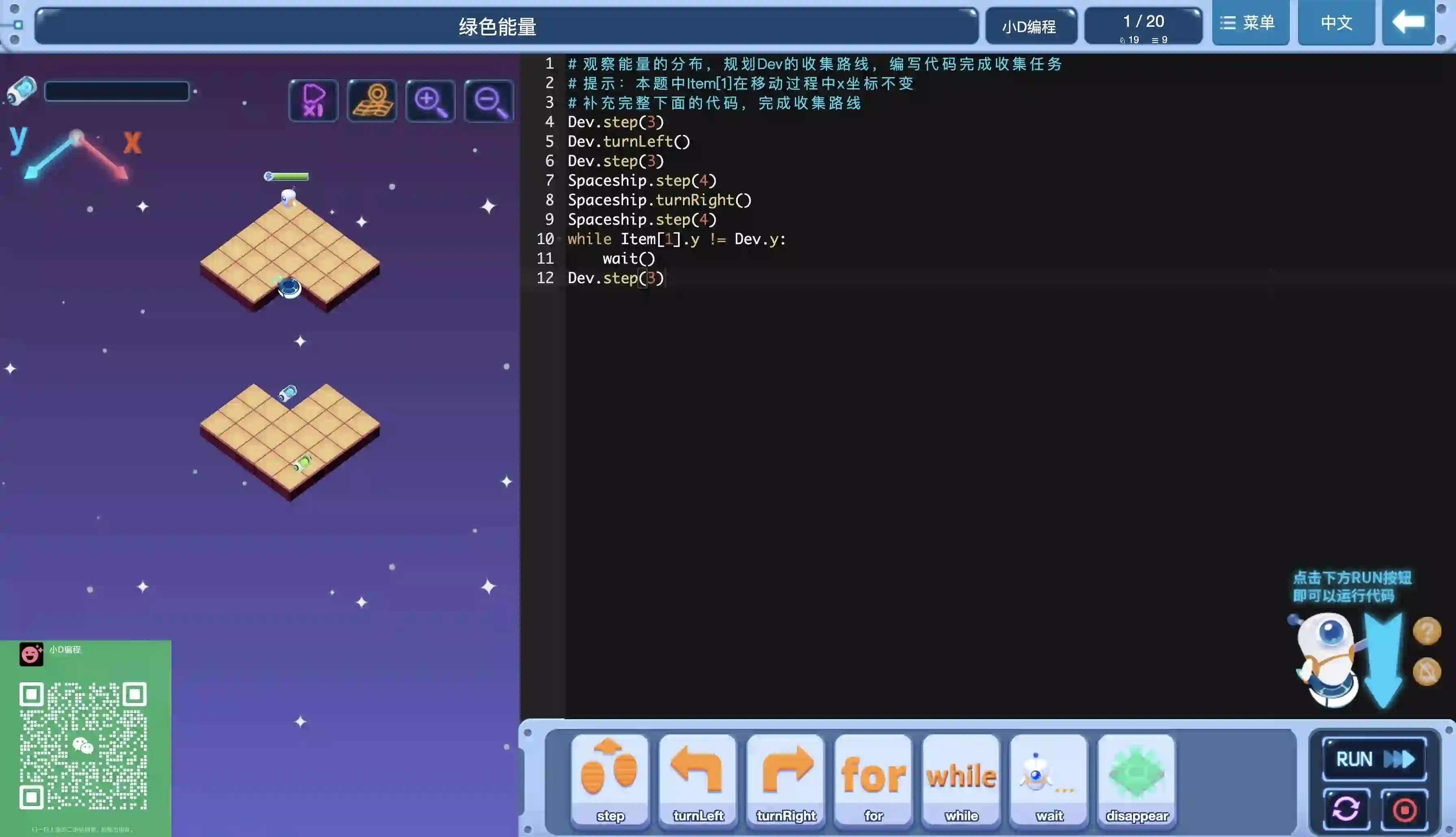Switch language with 中文 button
The height and width of the screenshot is (837, 1456).
(x=1336, y=23)
